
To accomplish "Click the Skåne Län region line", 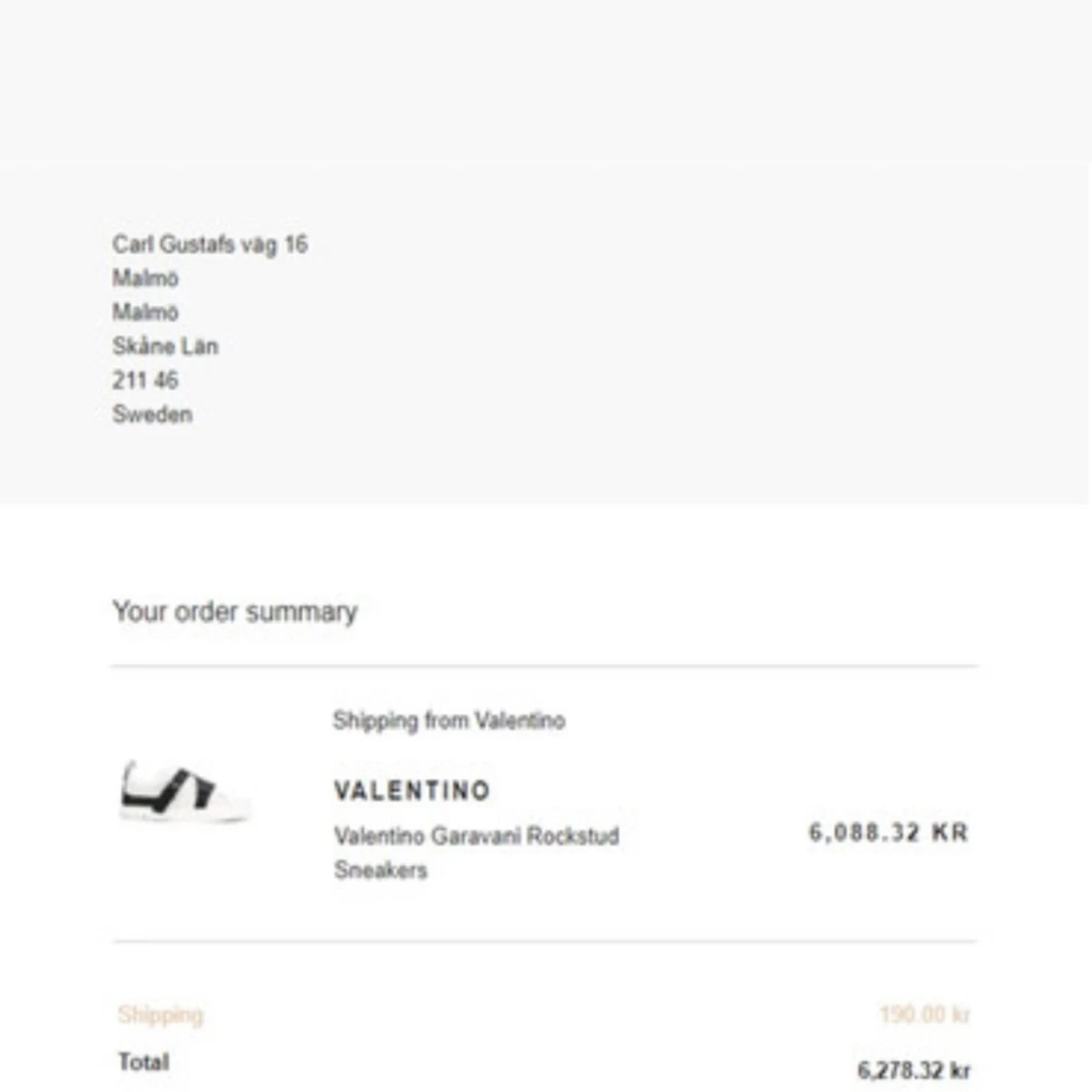I will tap(165, 347).
